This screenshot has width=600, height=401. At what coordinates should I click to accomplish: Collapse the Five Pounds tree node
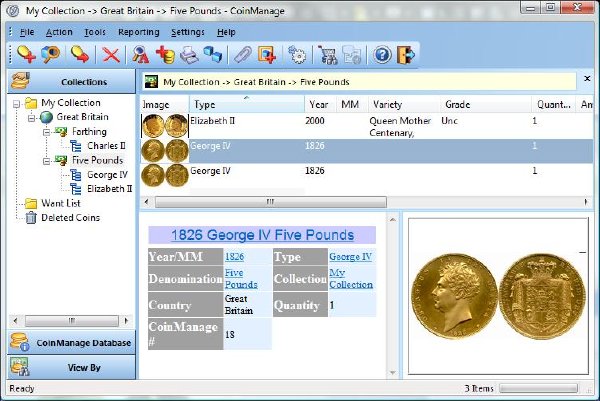pos(46,161)
